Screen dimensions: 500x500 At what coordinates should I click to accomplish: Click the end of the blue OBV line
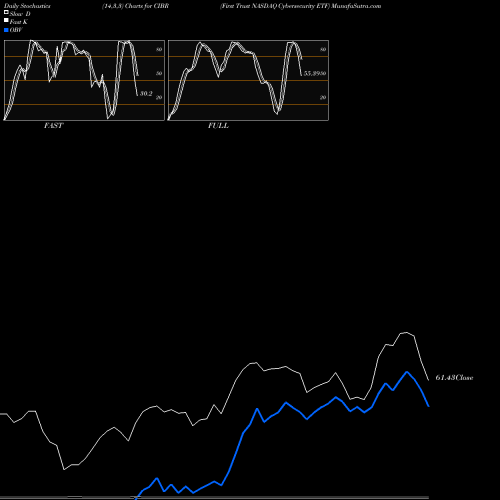coord(429,406)
